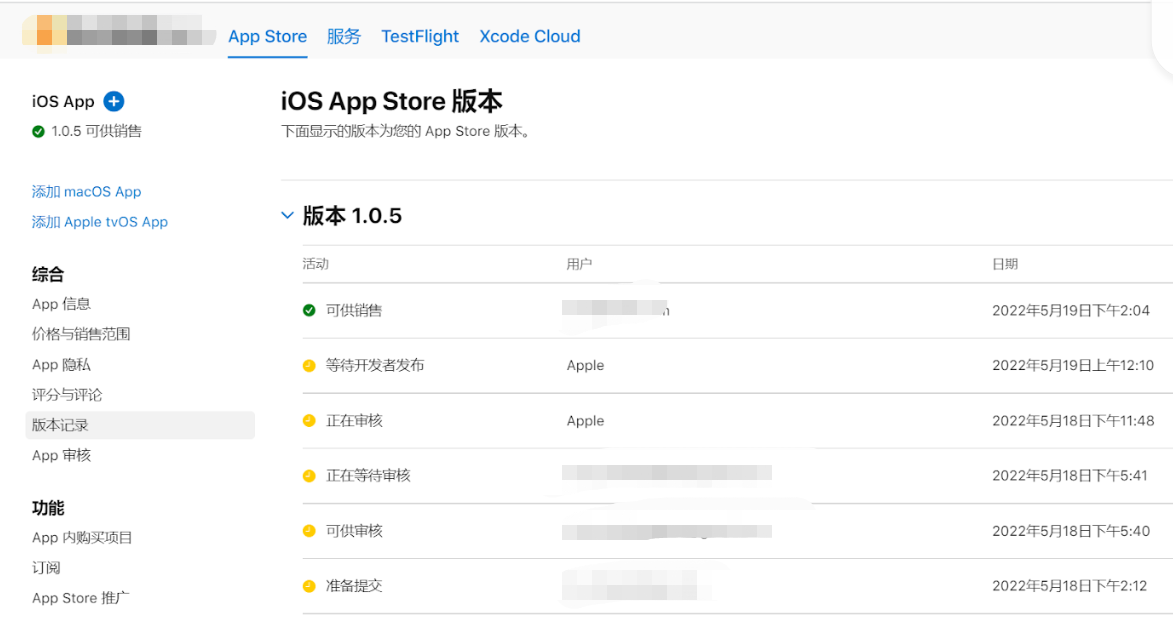The image size is (1173, 617).
Task: Click green check icon next to 1.0.5 可供销售
Action: 38,132
